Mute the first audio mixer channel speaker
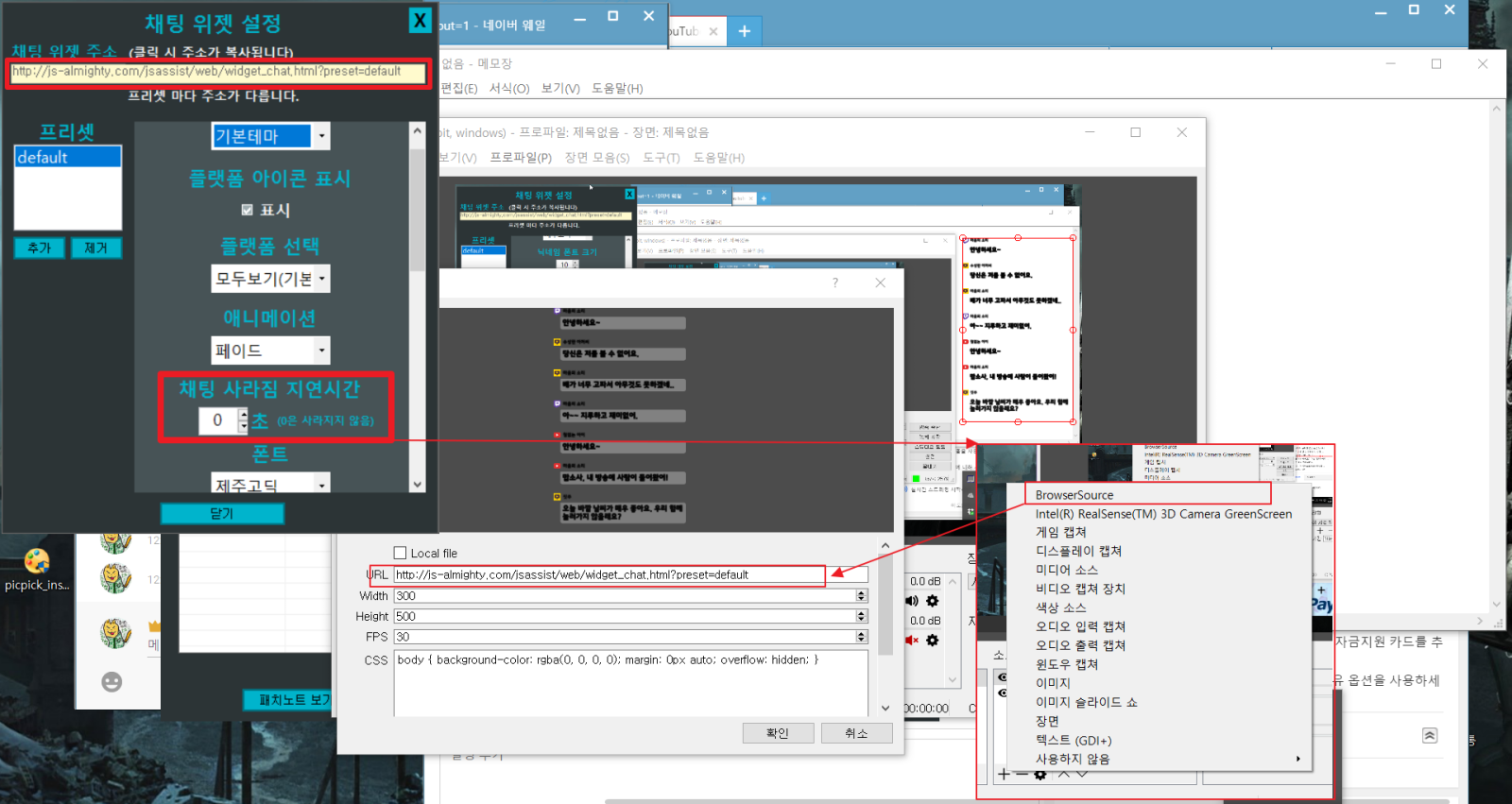Viewport: 1512px width, 804px height. [912, 601]
